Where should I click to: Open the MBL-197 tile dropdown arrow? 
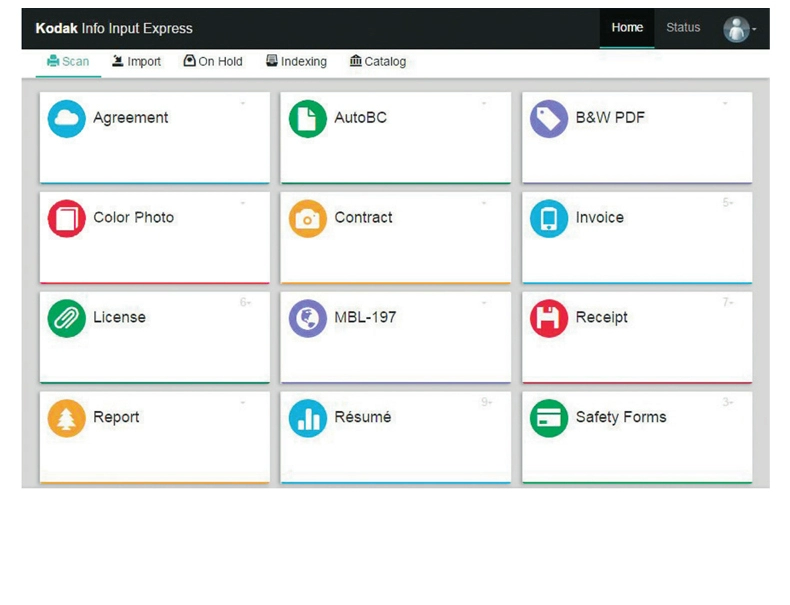(x=484, y=303)
